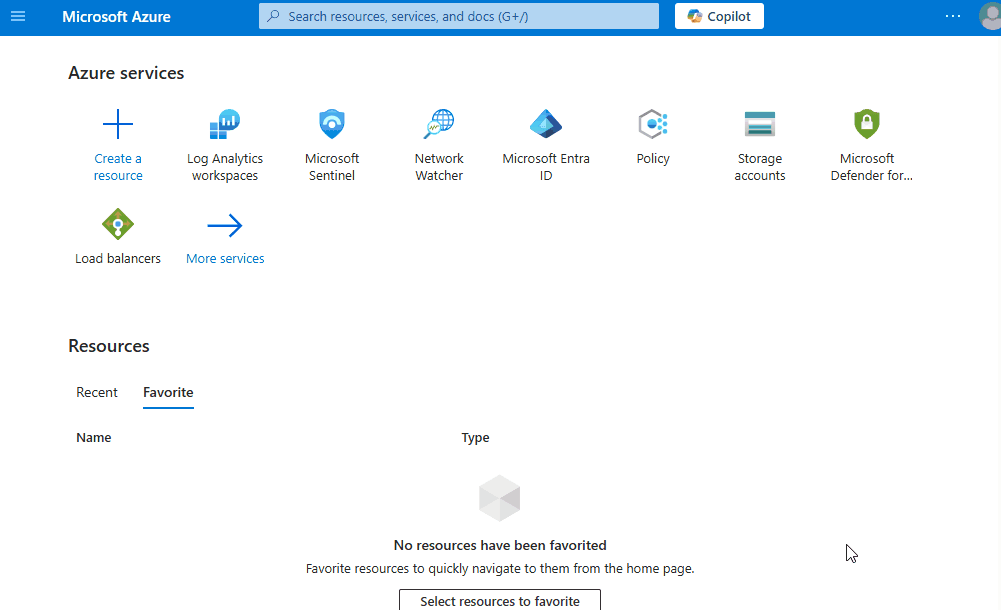Click the Network Watcher label
Screen dimensions: 1001x610
[439, 167]
